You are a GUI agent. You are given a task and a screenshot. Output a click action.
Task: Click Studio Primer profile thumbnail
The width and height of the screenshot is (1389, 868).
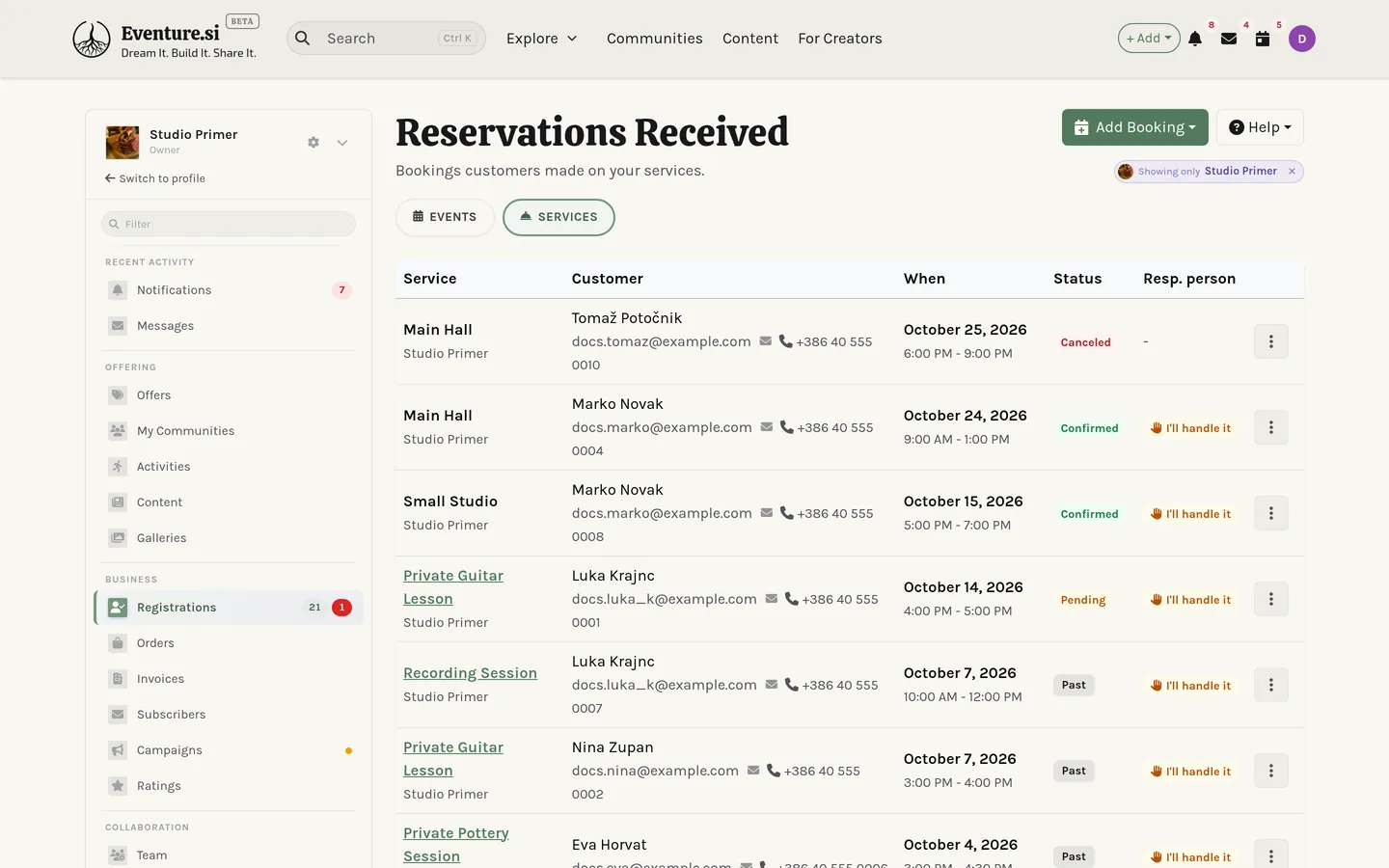(123, 143)
